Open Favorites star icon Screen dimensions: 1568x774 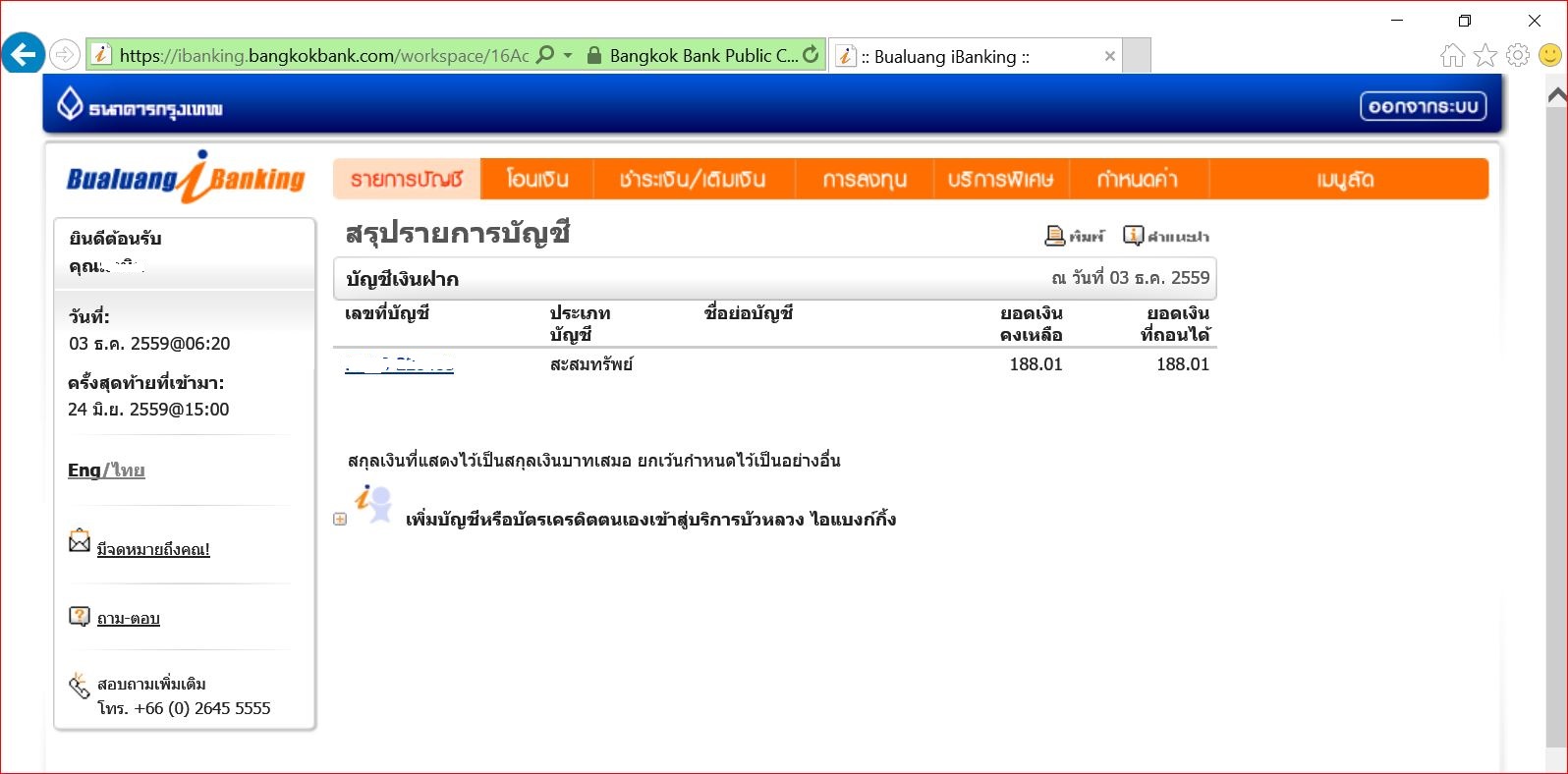(1485, 56)
